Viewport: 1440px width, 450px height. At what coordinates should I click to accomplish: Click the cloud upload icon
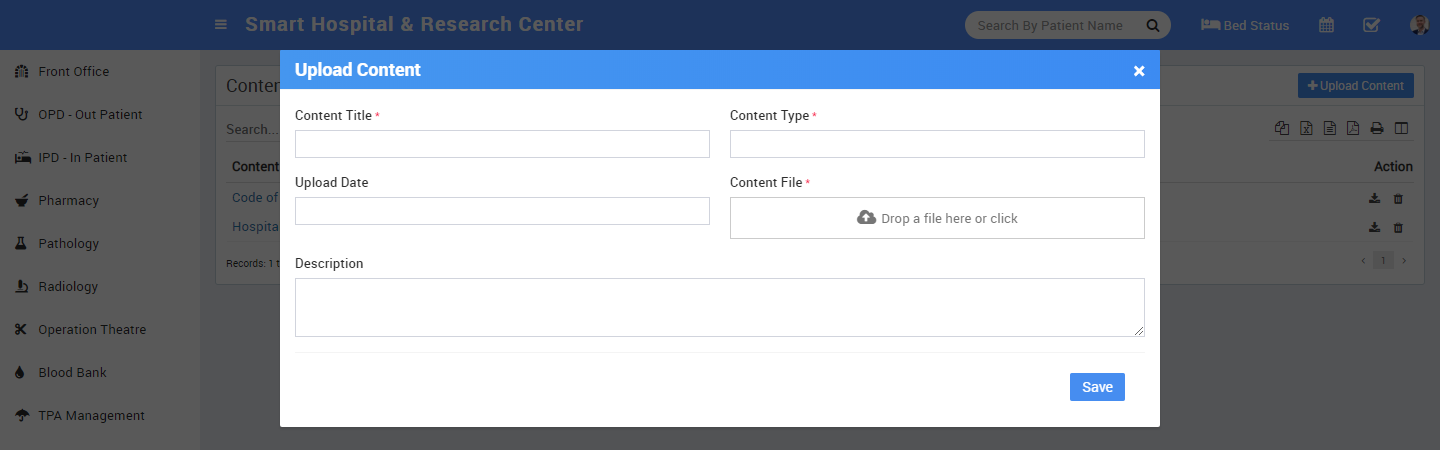pyautogui.click(x=866, y=218)
